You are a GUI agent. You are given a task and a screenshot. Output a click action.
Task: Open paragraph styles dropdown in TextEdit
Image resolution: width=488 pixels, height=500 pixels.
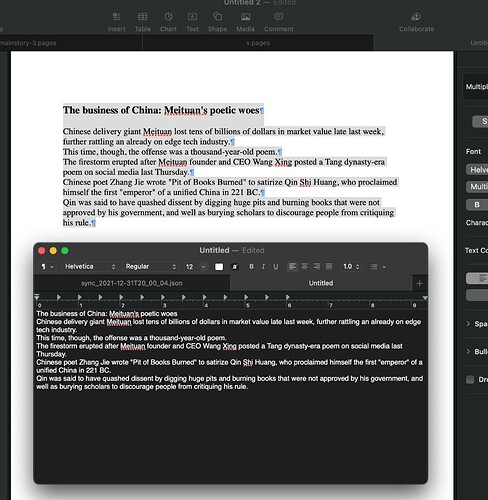[x=47, y=267]
